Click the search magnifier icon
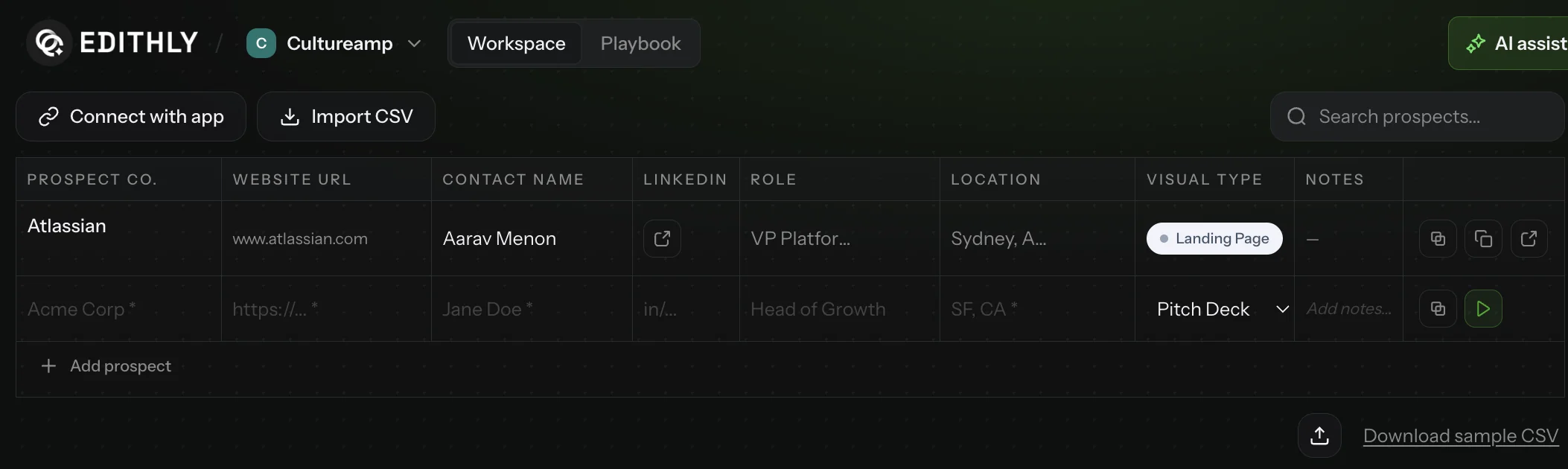This screenshot has height=469, width=1568. [1296, 116]
